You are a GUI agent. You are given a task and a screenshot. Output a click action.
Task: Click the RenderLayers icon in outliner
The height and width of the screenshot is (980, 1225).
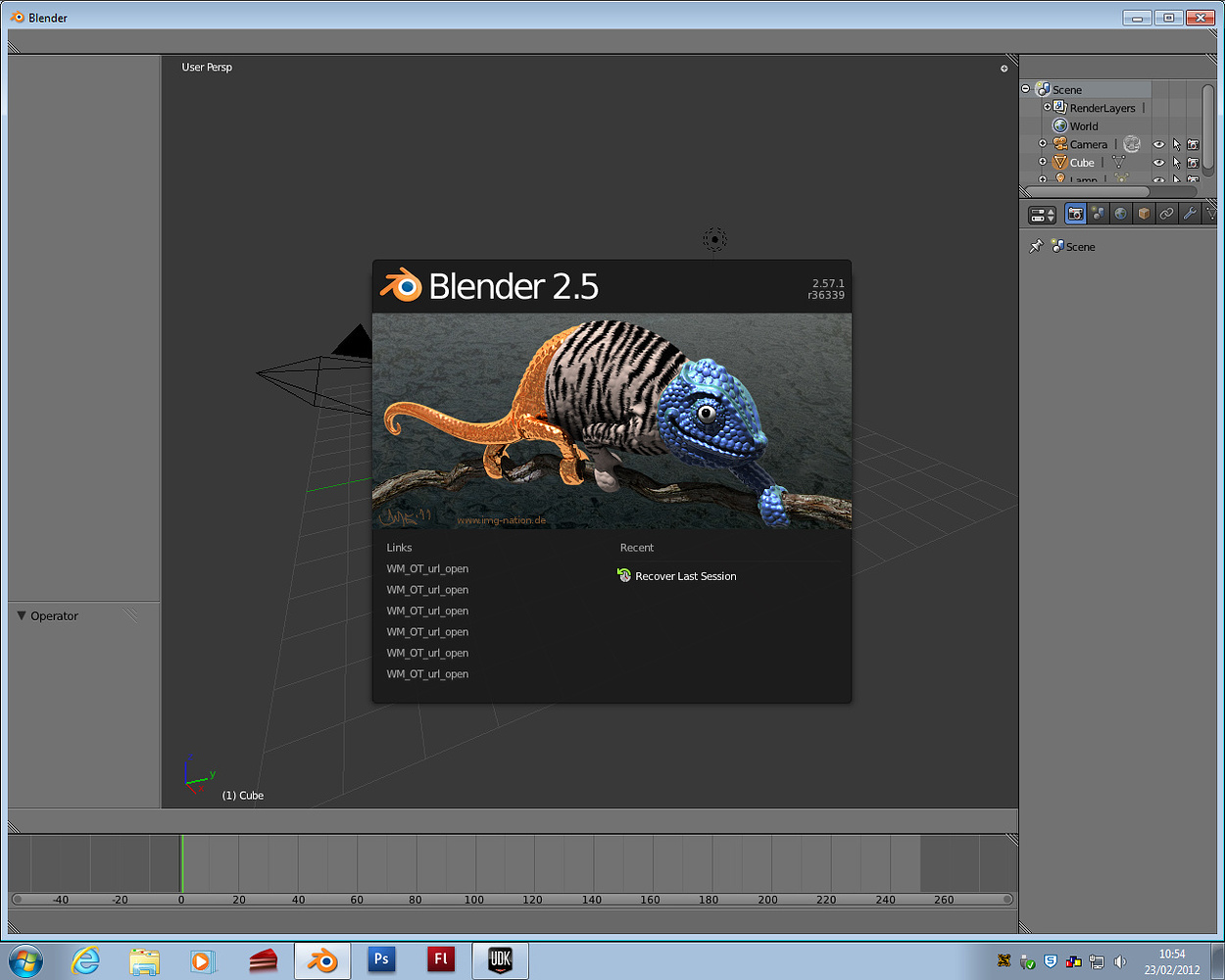tap(1060, 108)
